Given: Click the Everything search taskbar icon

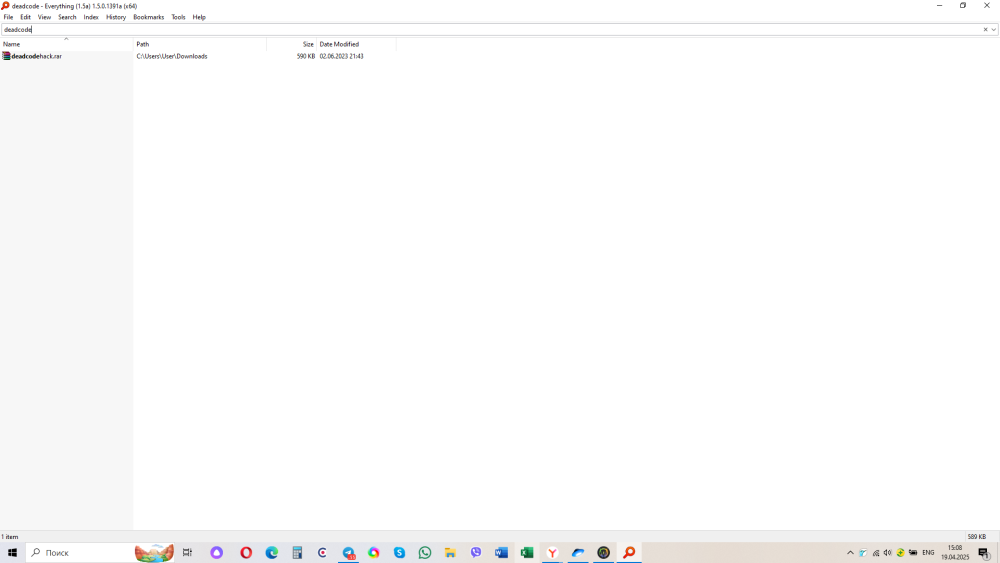Looking at the screenshot, I should pyautogui.click(x=629, y=553).
